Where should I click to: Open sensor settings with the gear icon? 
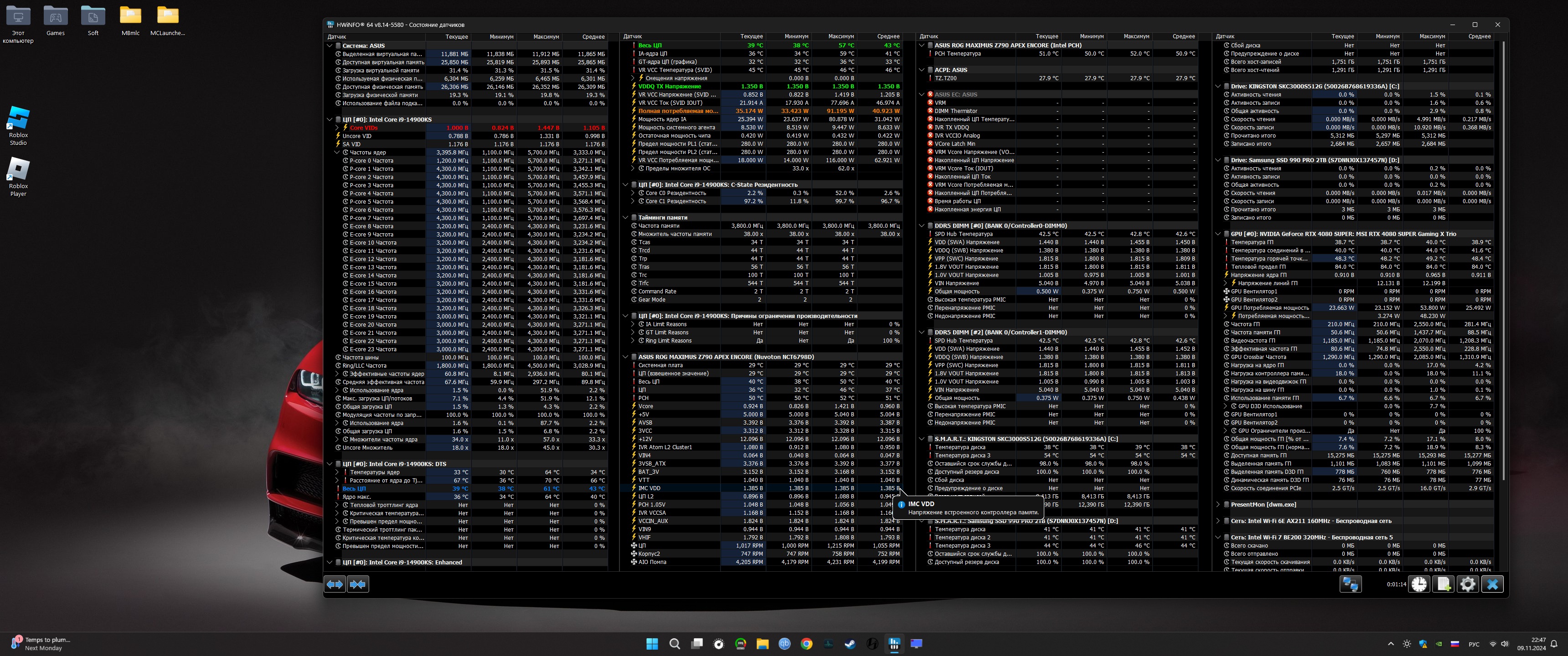tap(1468, 584)
